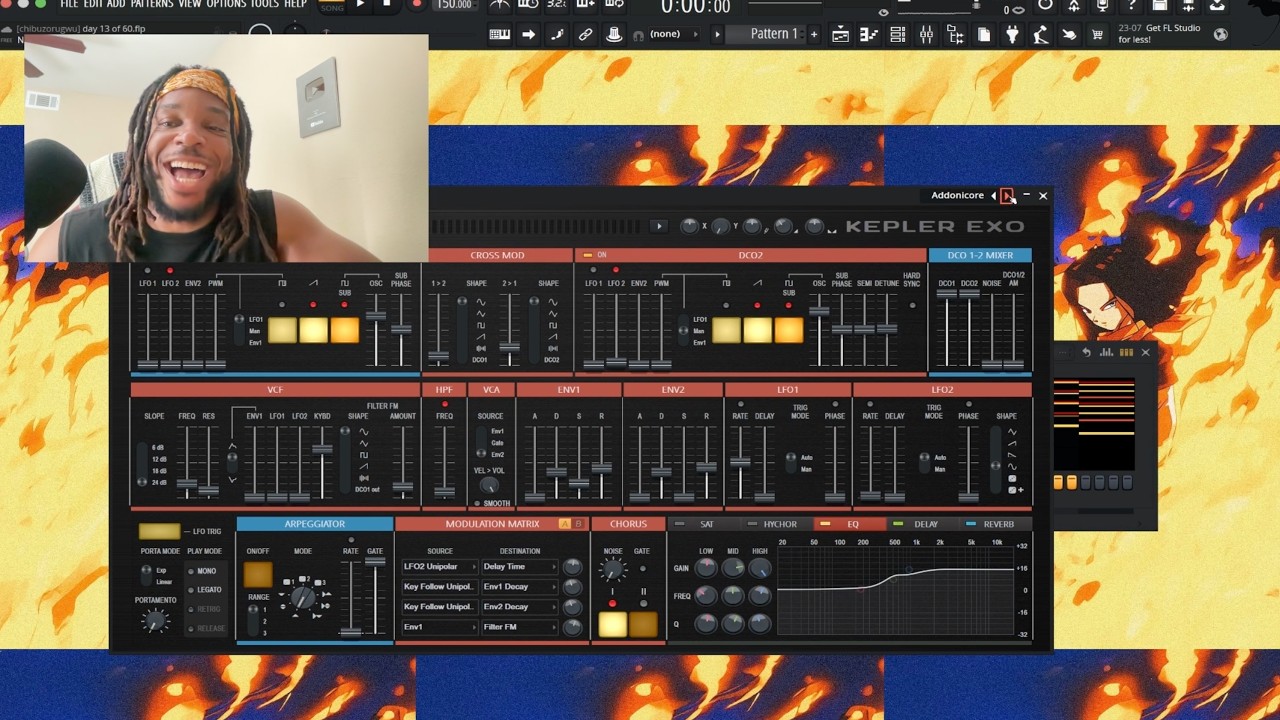The image size is (1280, 720).
Task: Open the LFO2 Unipolar source dropdown
Action: tap(439, 567)
